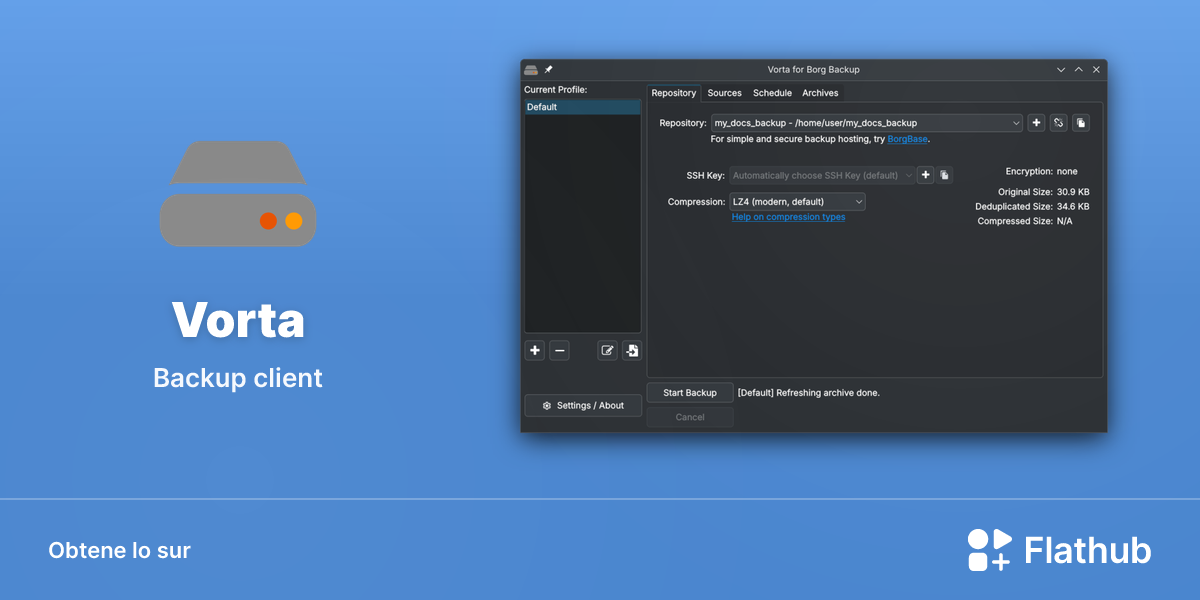Click the large 'Vorta' heading
Viewport: 1200px width, 600px height.
click(x=238, y=320)
